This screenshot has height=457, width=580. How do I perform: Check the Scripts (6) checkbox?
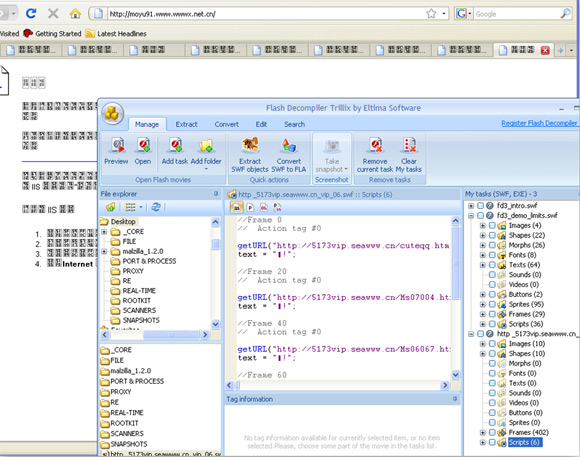pos(492,443)
